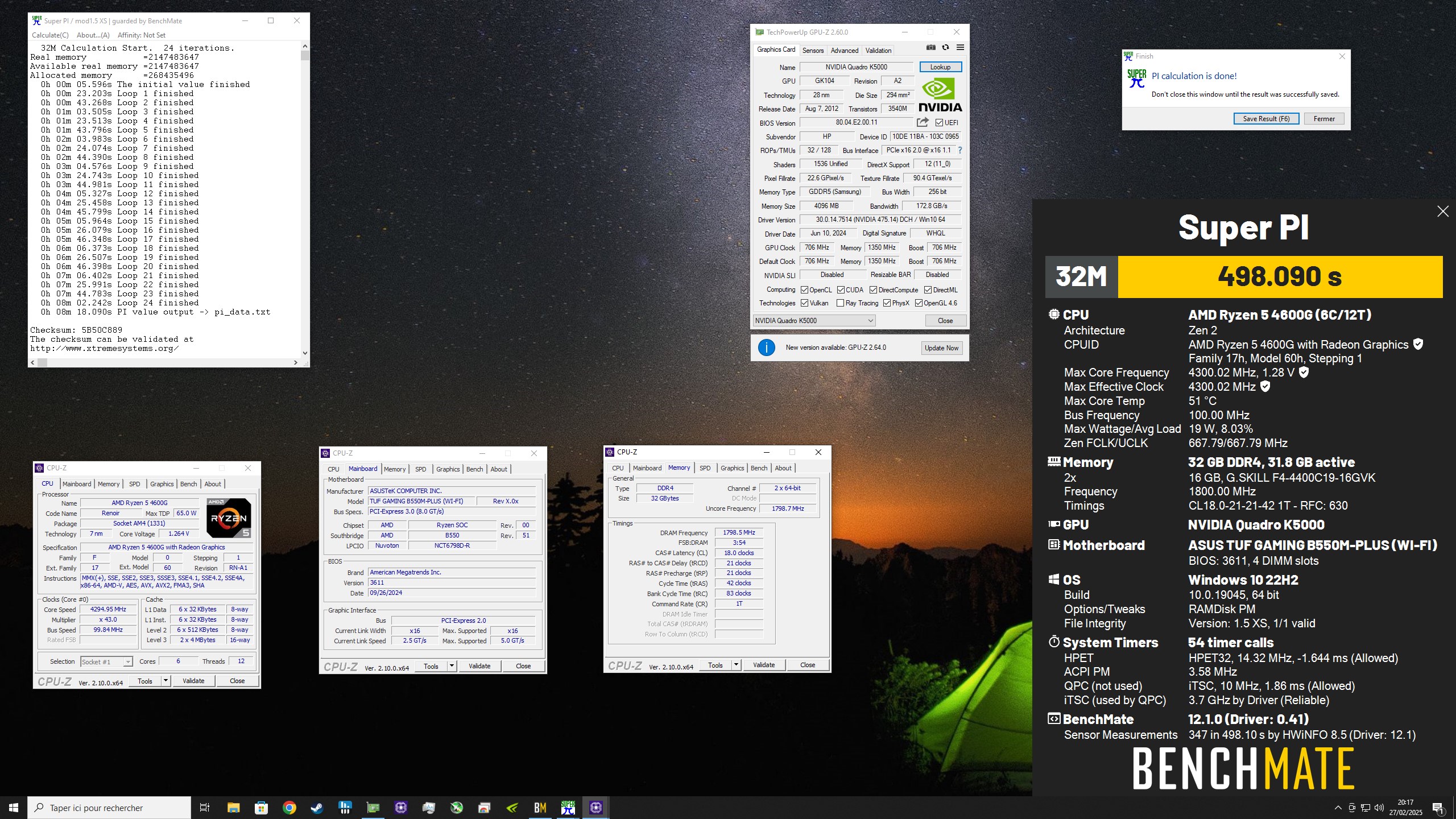The width and height of the screenshot is (1456, 819).
Task: Click the monitor with graph taskbar icon
Action: point(428,808)
